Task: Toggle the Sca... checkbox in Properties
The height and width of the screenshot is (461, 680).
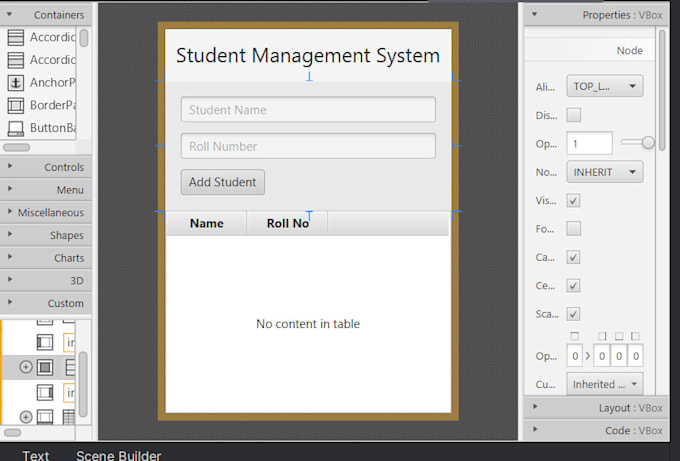Action: click(x=573, y=314)
